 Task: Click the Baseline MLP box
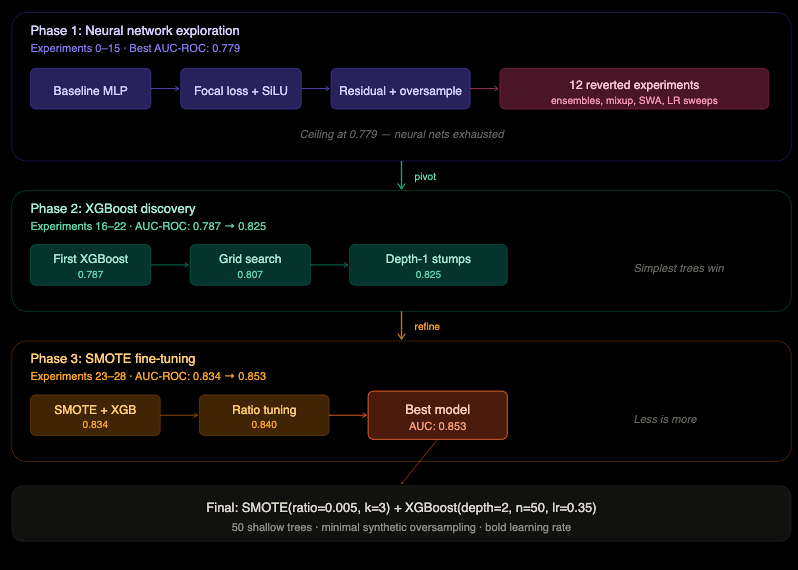click(91, 89)
